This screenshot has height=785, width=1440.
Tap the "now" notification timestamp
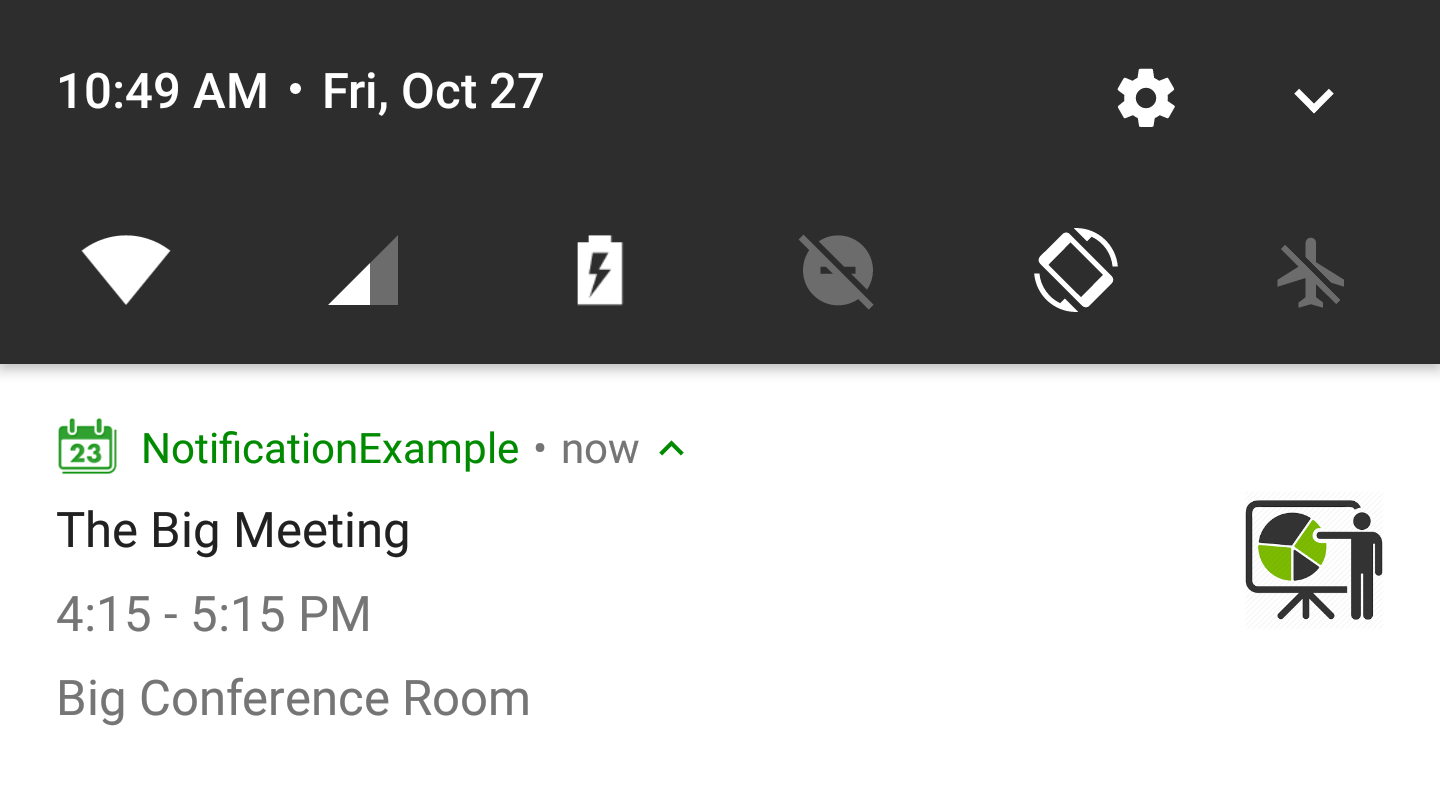(x=600, y=450)
